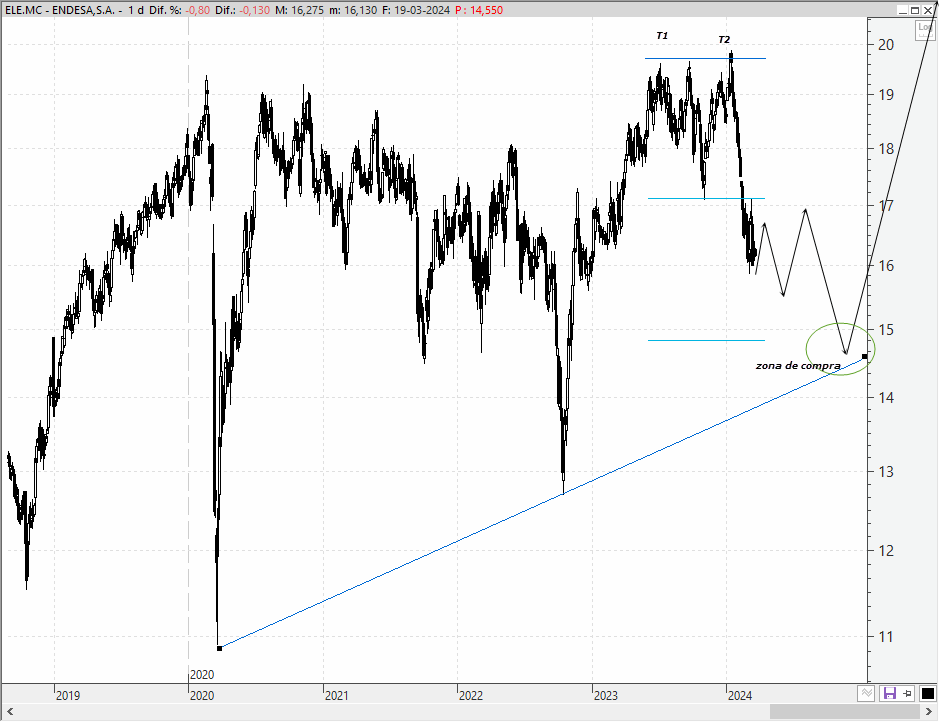Click the m: 16,130 low value

coord(353,10)
